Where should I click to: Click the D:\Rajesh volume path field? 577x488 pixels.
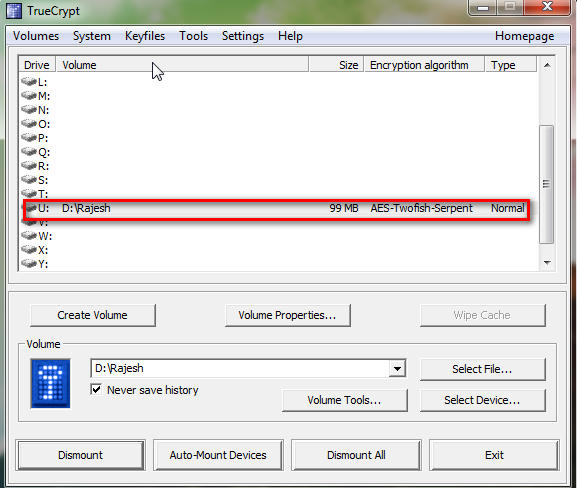240,368
